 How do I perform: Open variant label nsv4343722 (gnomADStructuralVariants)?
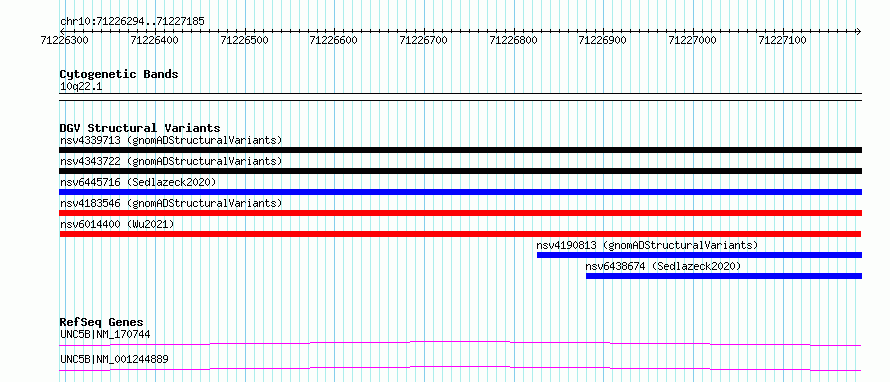[x=171, y=161]
